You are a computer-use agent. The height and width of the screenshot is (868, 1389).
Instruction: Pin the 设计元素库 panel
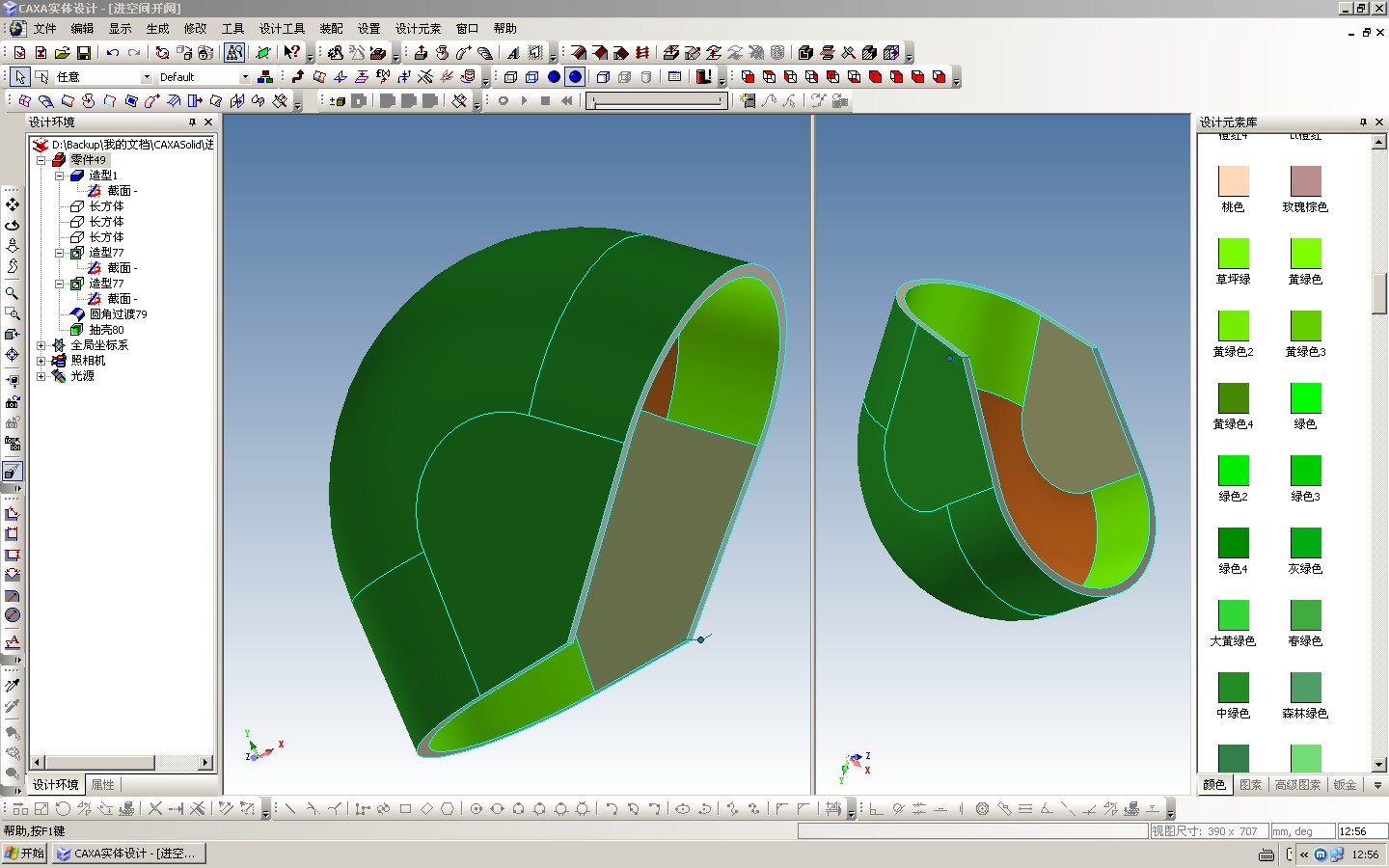point(1363,122)
